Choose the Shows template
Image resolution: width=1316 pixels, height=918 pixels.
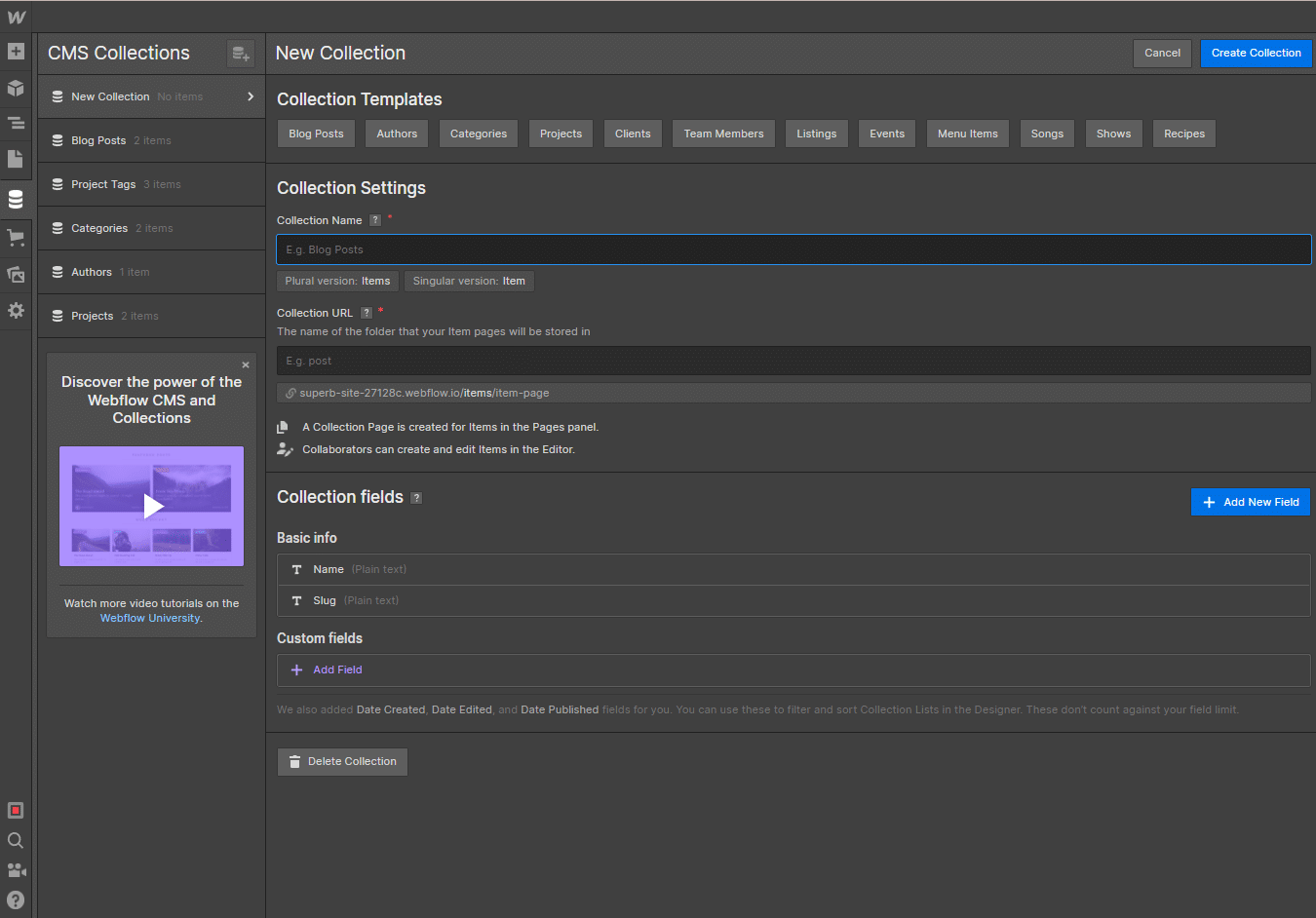coord(1113,134)
